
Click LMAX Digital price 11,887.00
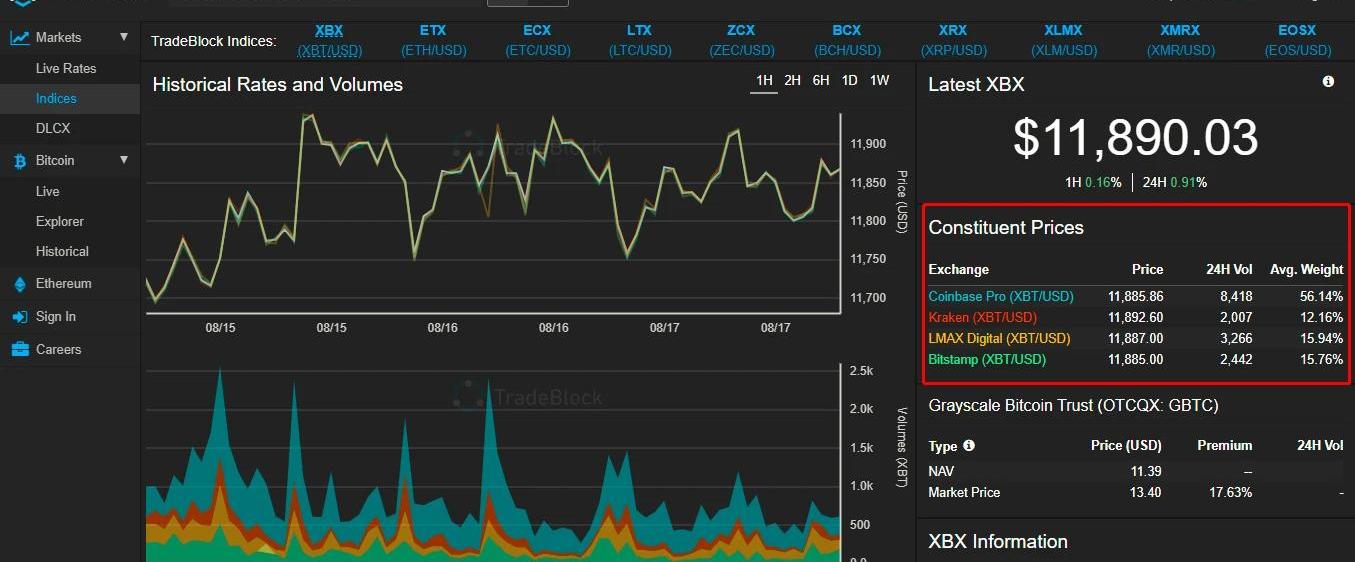pos(1135,339)
